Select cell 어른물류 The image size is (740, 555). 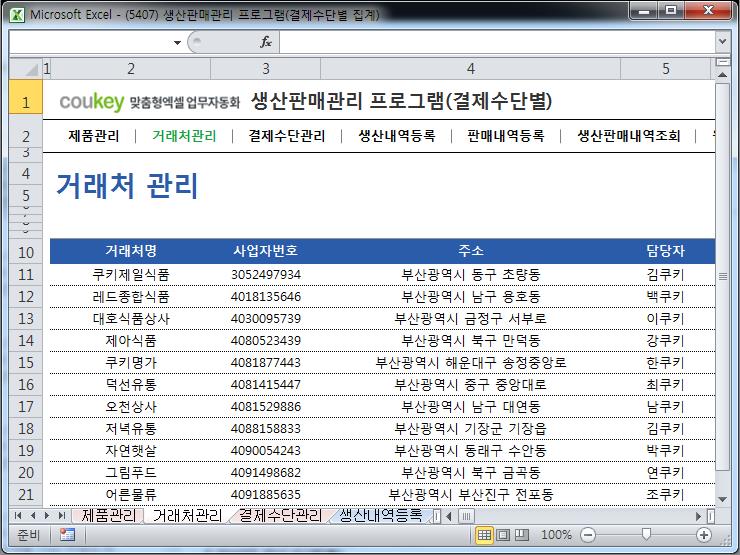coord(131,495)
